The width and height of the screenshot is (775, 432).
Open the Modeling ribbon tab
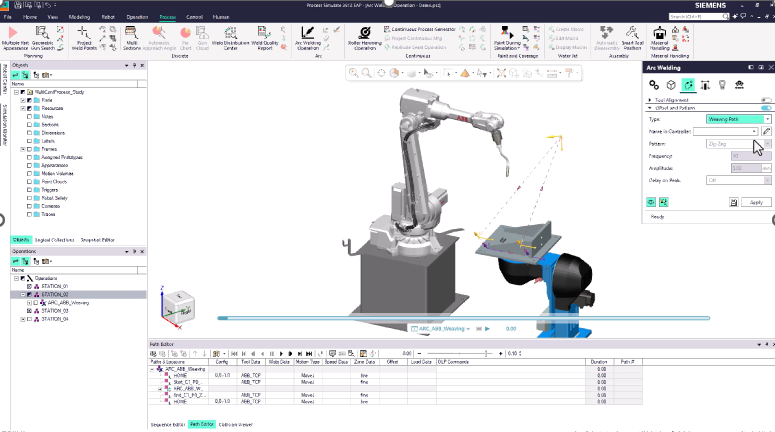point(79,17)
